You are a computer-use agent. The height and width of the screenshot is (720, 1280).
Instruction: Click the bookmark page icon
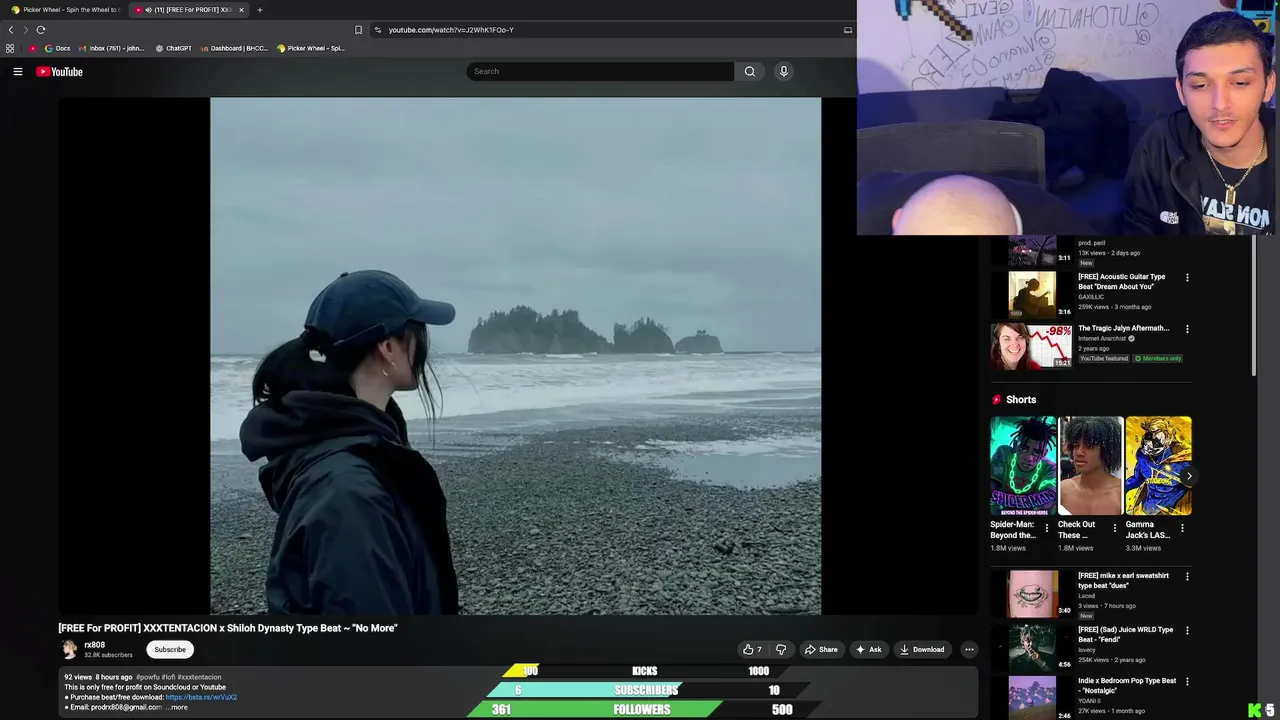[358, 30]
